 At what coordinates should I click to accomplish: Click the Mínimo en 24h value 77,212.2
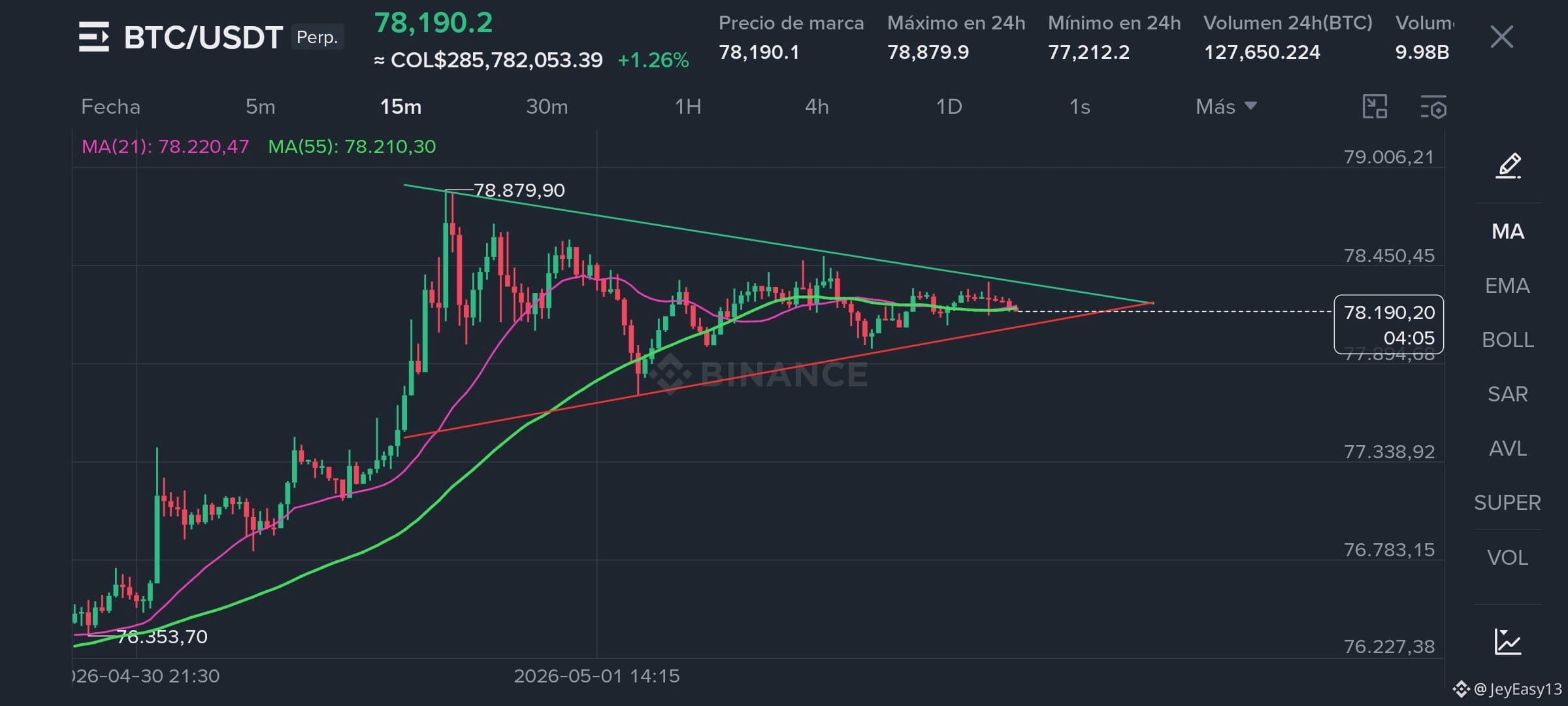(1088, 52)
